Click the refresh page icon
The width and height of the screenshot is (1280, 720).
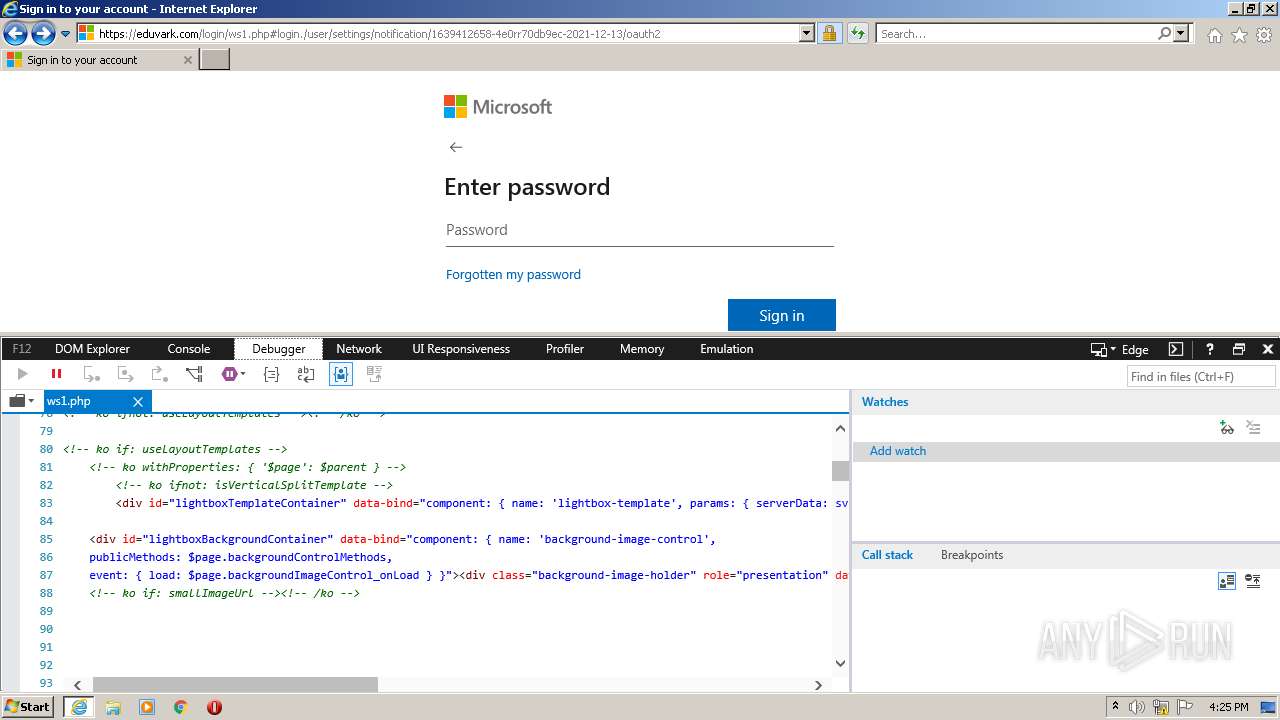pyautogui.click(x=858, y=33)
